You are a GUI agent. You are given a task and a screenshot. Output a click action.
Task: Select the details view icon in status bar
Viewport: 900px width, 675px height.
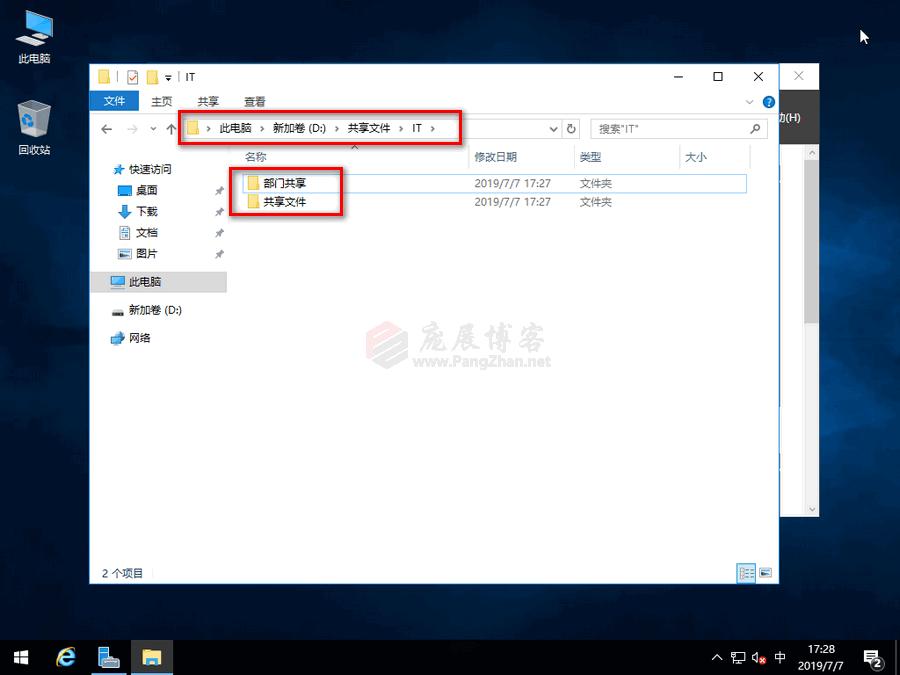tap(746, 572)
